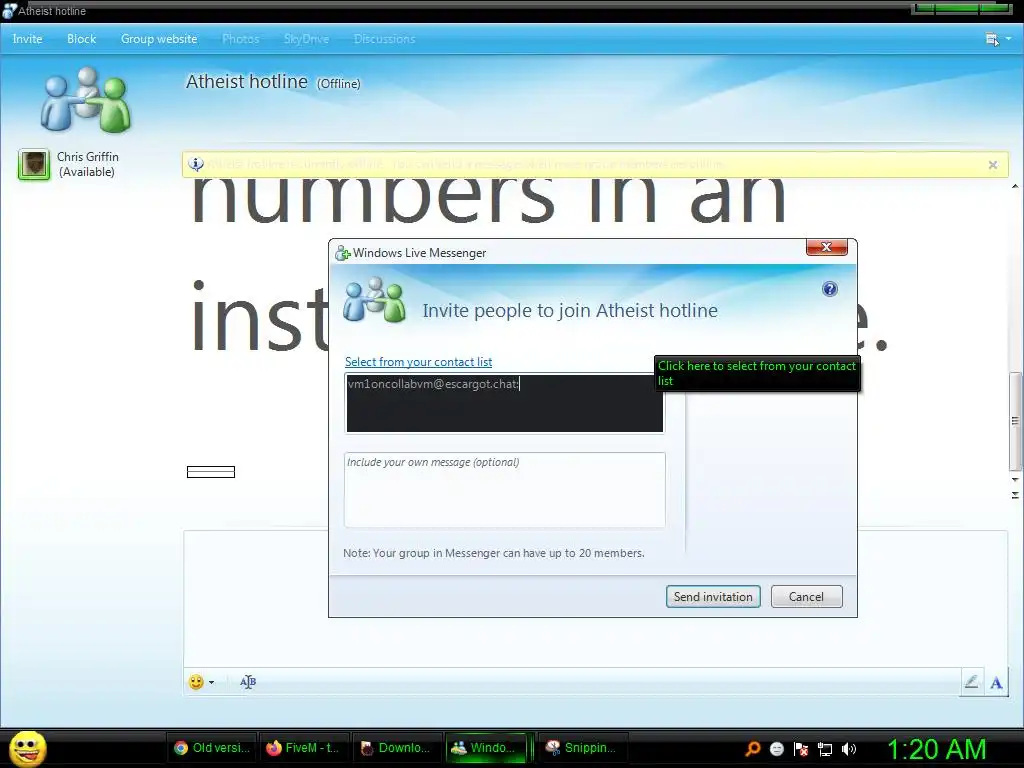
Task: Click the Offline status label
Action: click(338, 84)
